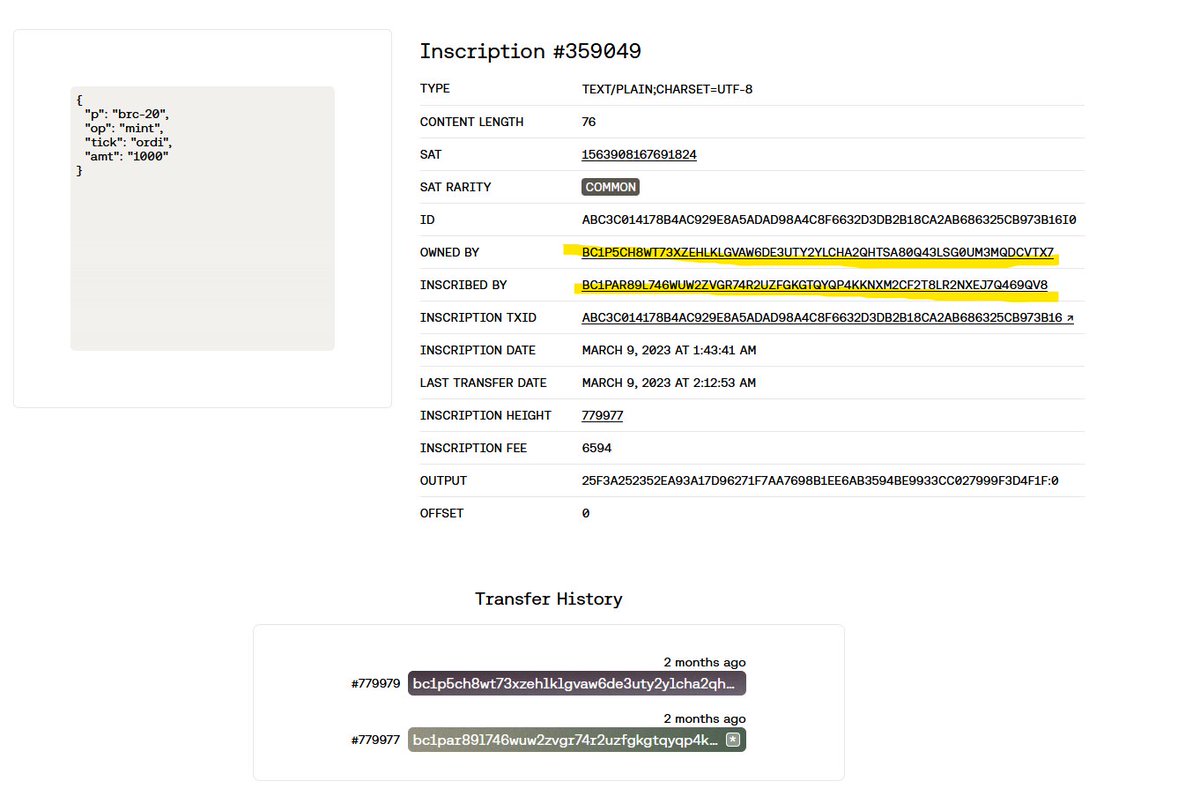Click external arrow icon beside inscription TXID
Screen dimensions: 1200x811
tap(1071, 318)
